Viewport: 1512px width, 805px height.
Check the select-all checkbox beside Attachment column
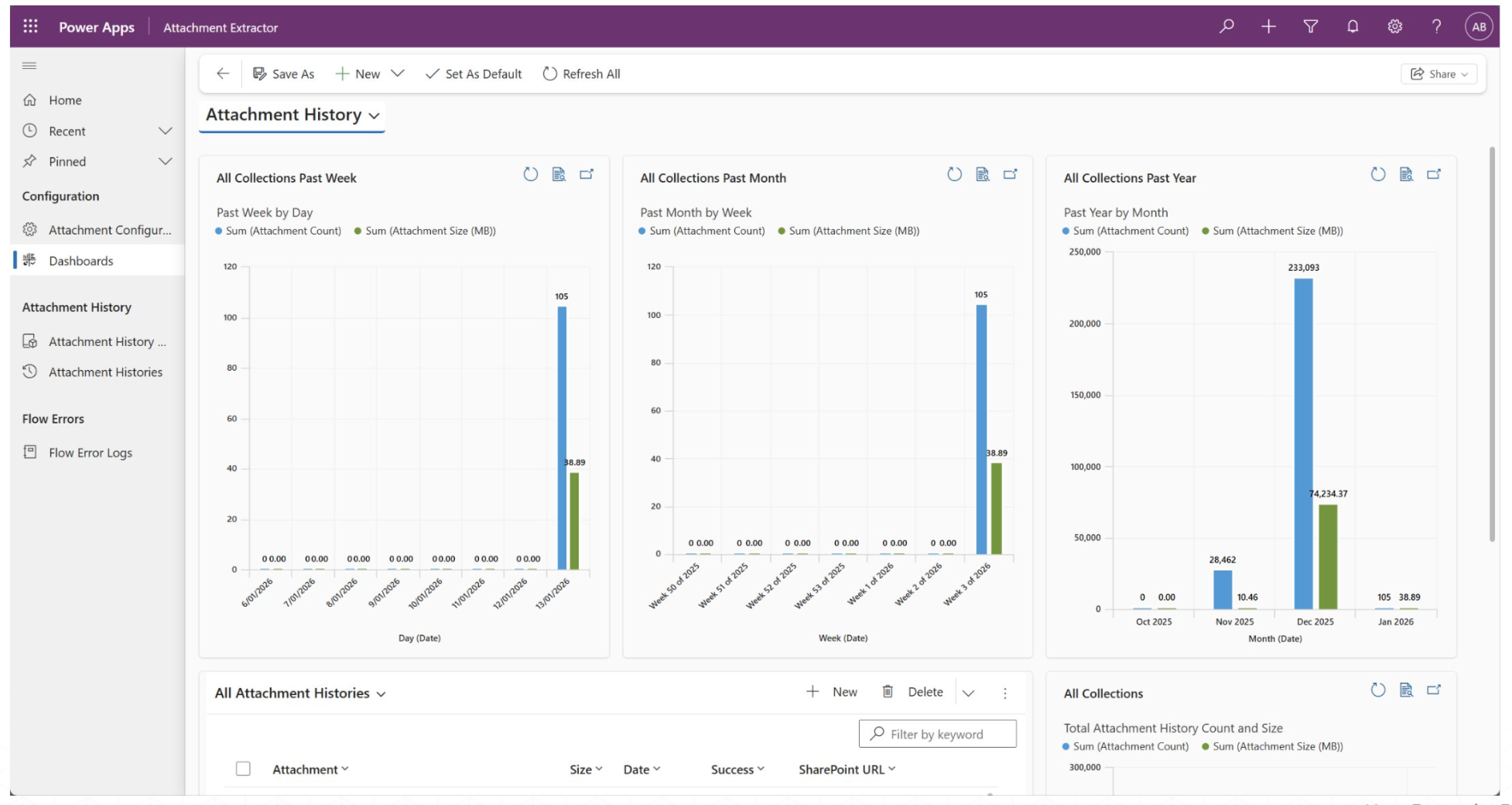(243, 769)
